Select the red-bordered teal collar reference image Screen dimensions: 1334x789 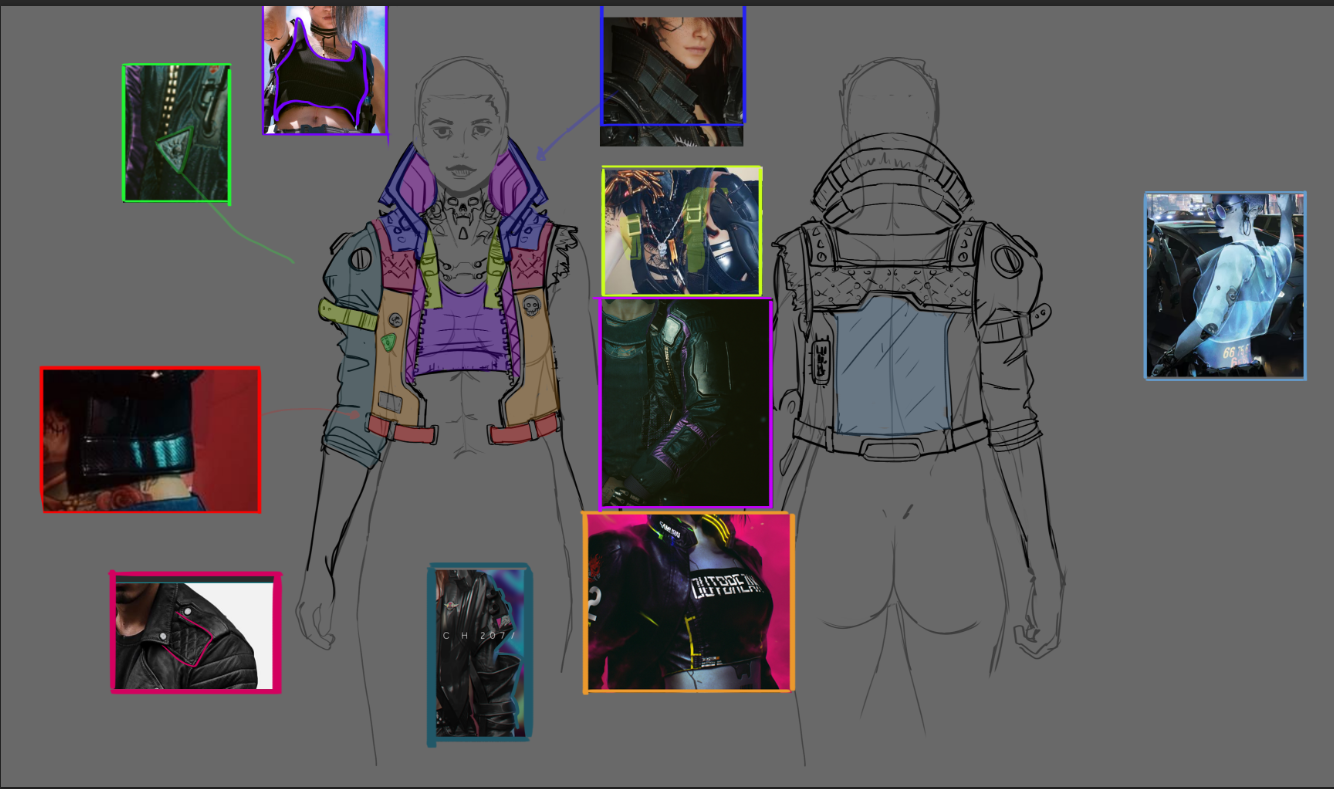tap(151, 440)
